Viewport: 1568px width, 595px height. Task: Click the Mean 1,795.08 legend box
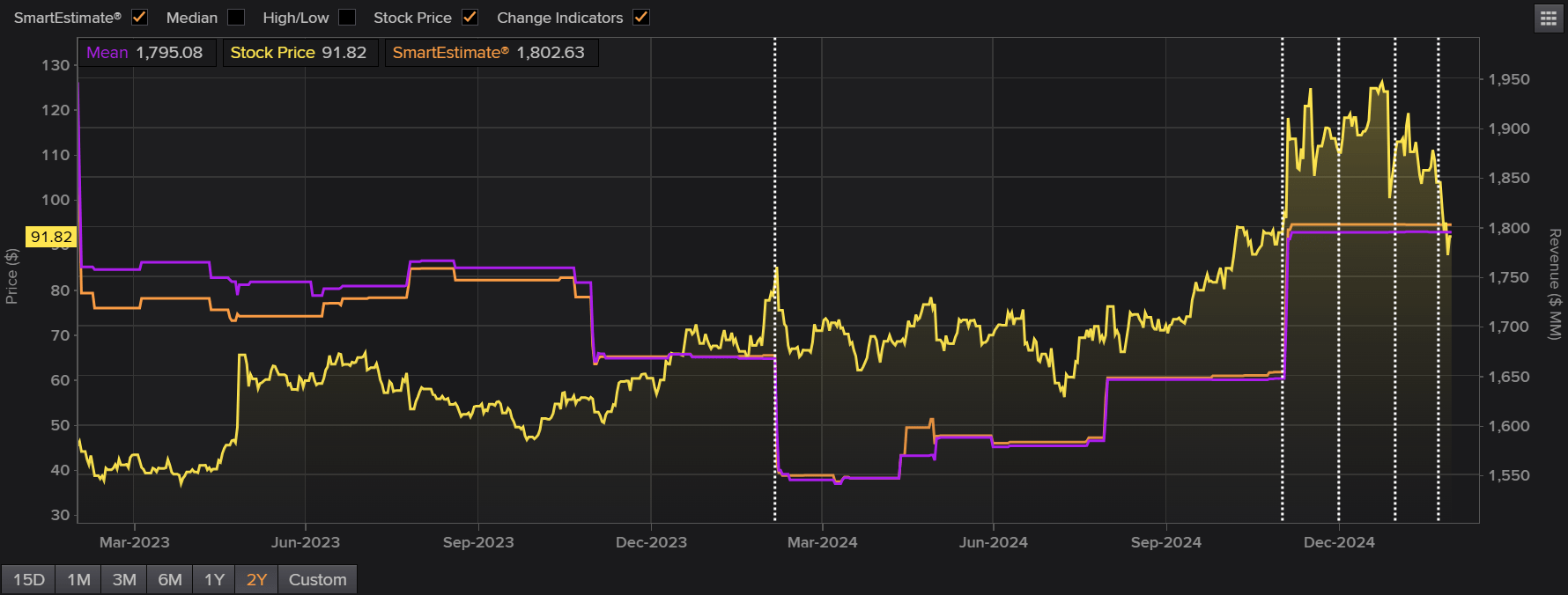(146, 53)
